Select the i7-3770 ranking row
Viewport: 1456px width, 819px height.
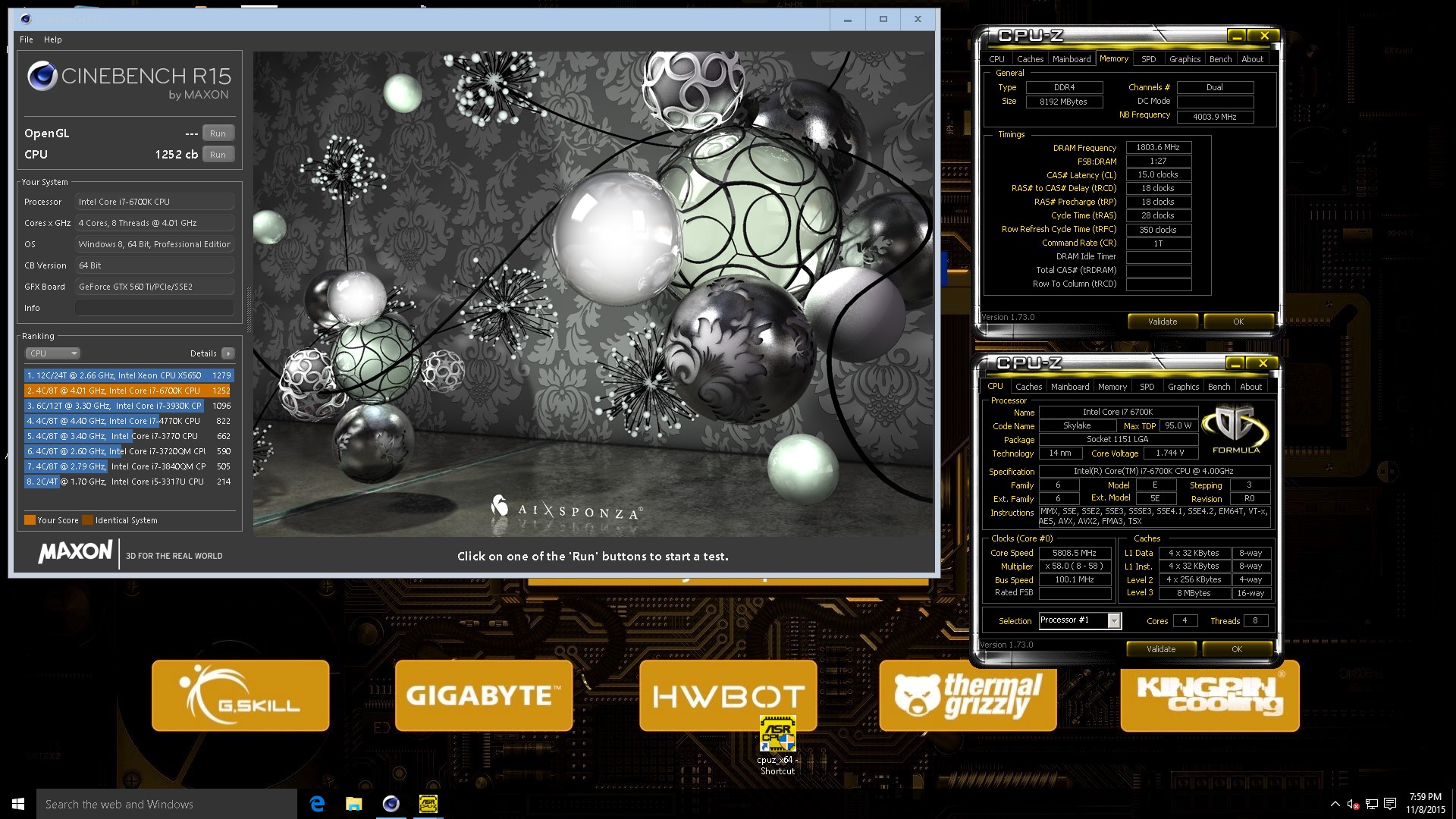tap(129, 436)
